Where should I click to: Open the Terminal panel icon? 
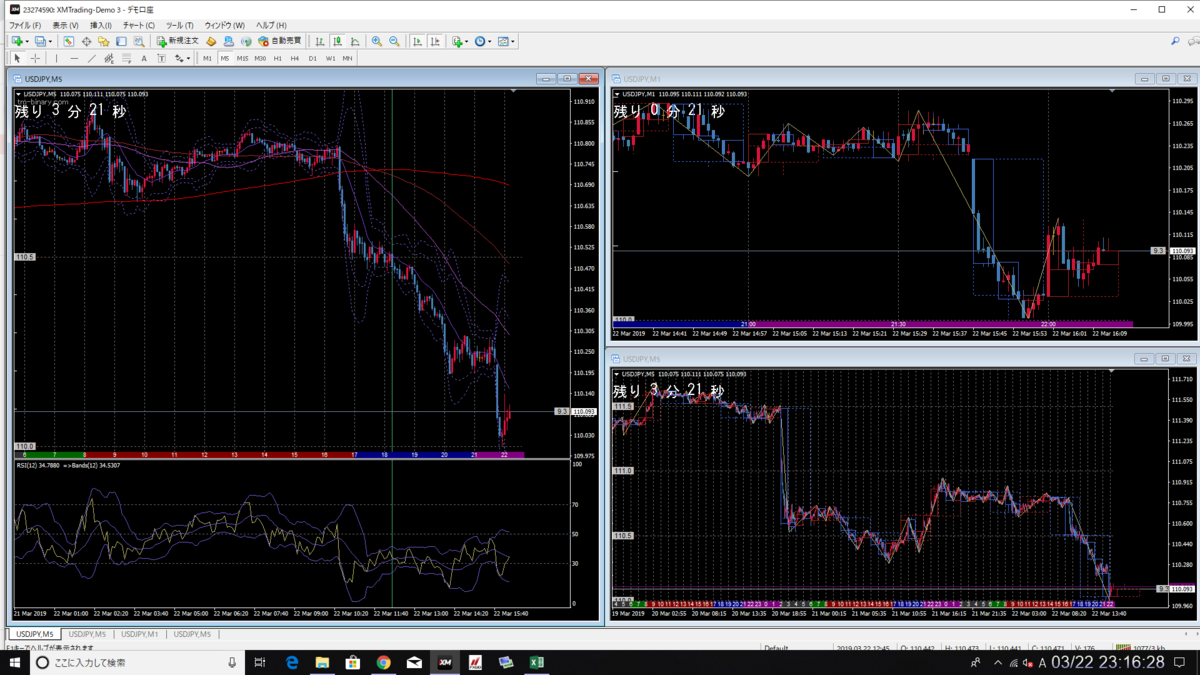tap(121, 41)
